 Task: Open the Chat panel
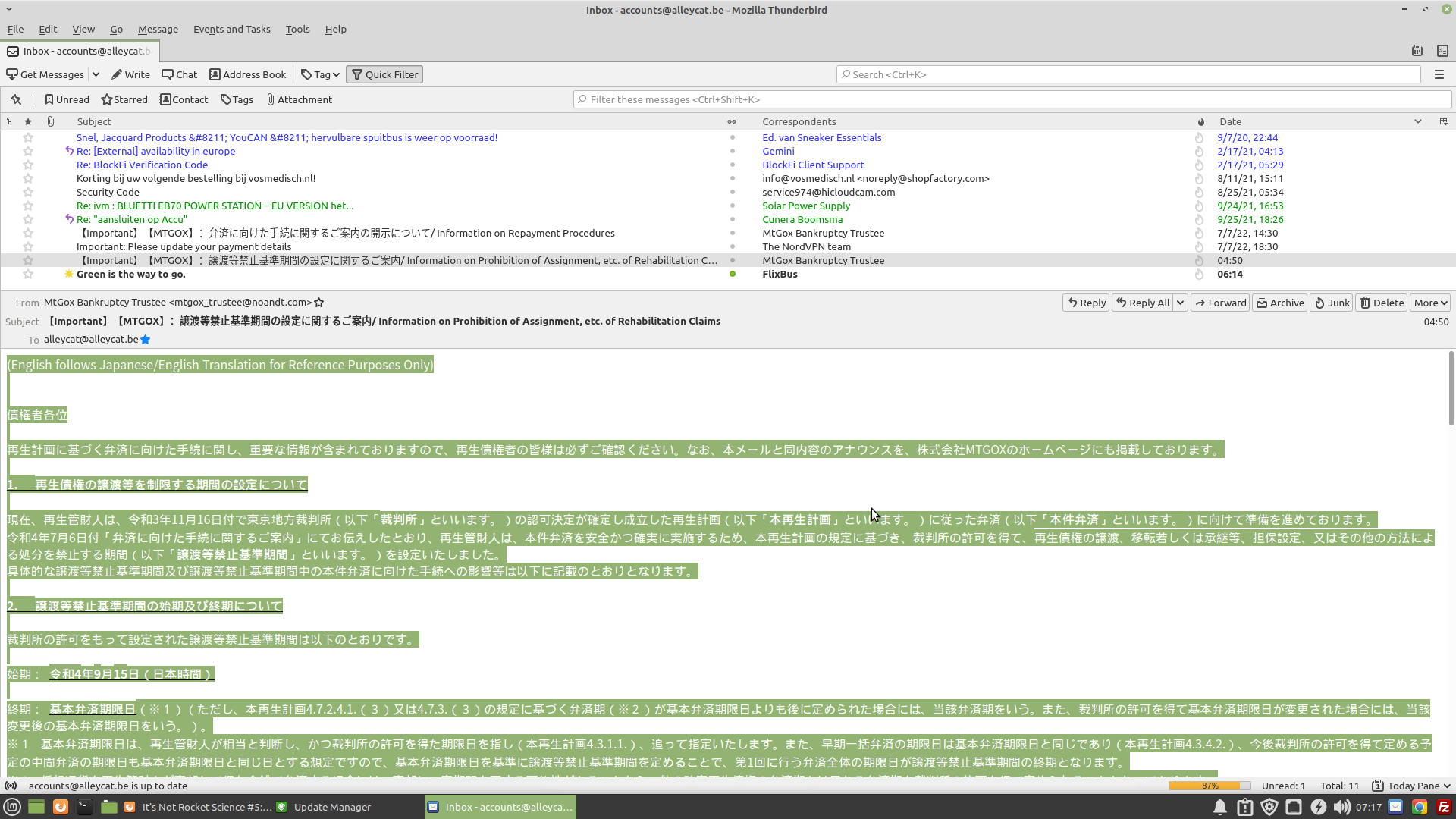pyautogui.click(x=179, y=74)
